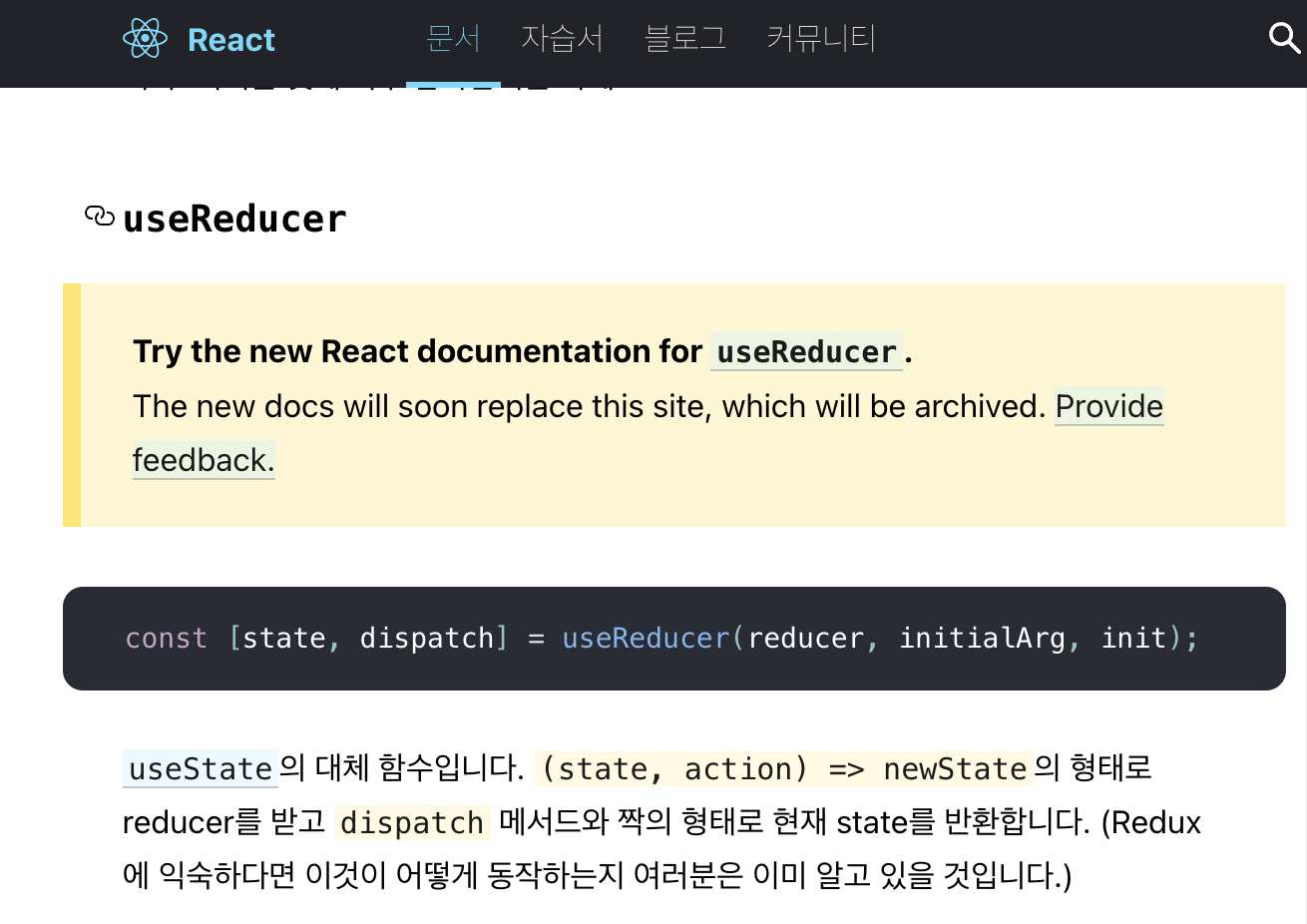Open the search magnifier icon
The height and width of the screenshot is (924, 1307).
pos(1284,39)
